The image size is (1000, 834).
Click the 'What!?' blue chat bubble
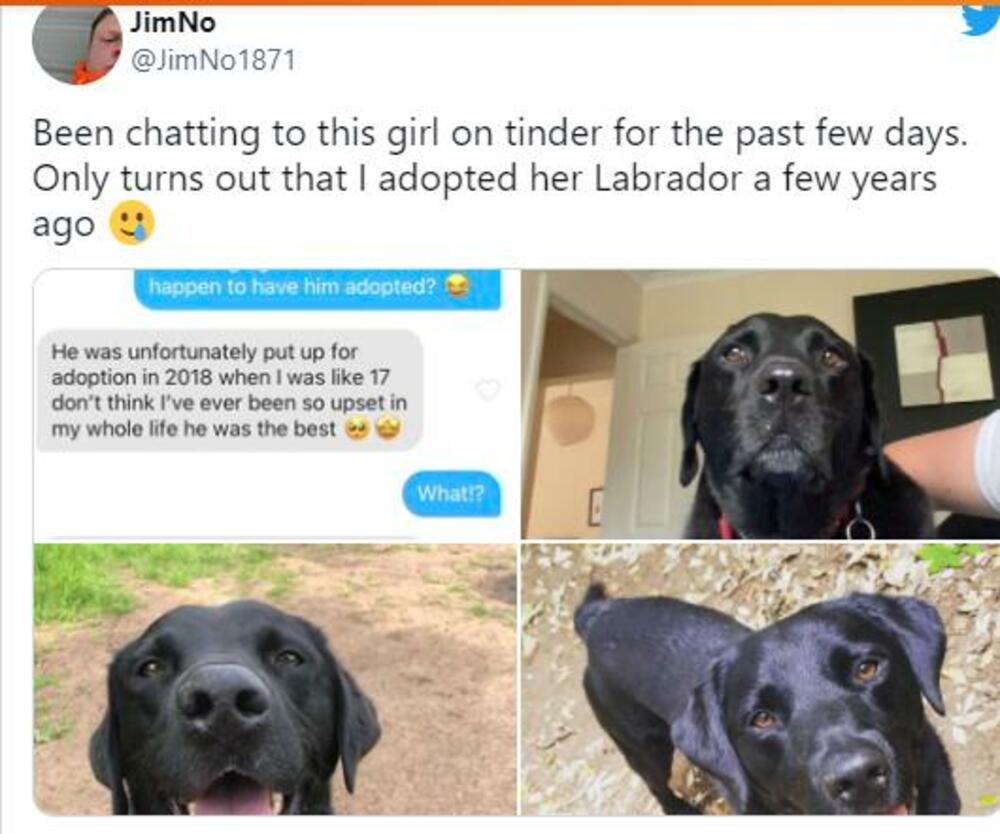(x=451, y=493)
